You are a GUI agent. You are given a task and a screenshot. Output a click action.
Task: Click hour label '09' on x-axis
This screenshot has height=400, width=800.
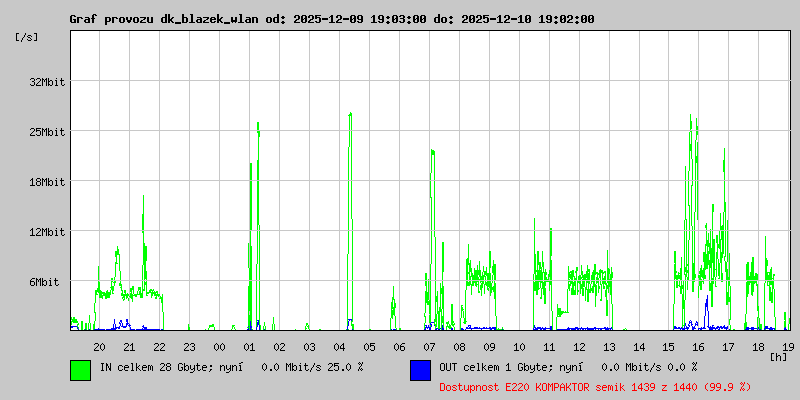point(489,347)
